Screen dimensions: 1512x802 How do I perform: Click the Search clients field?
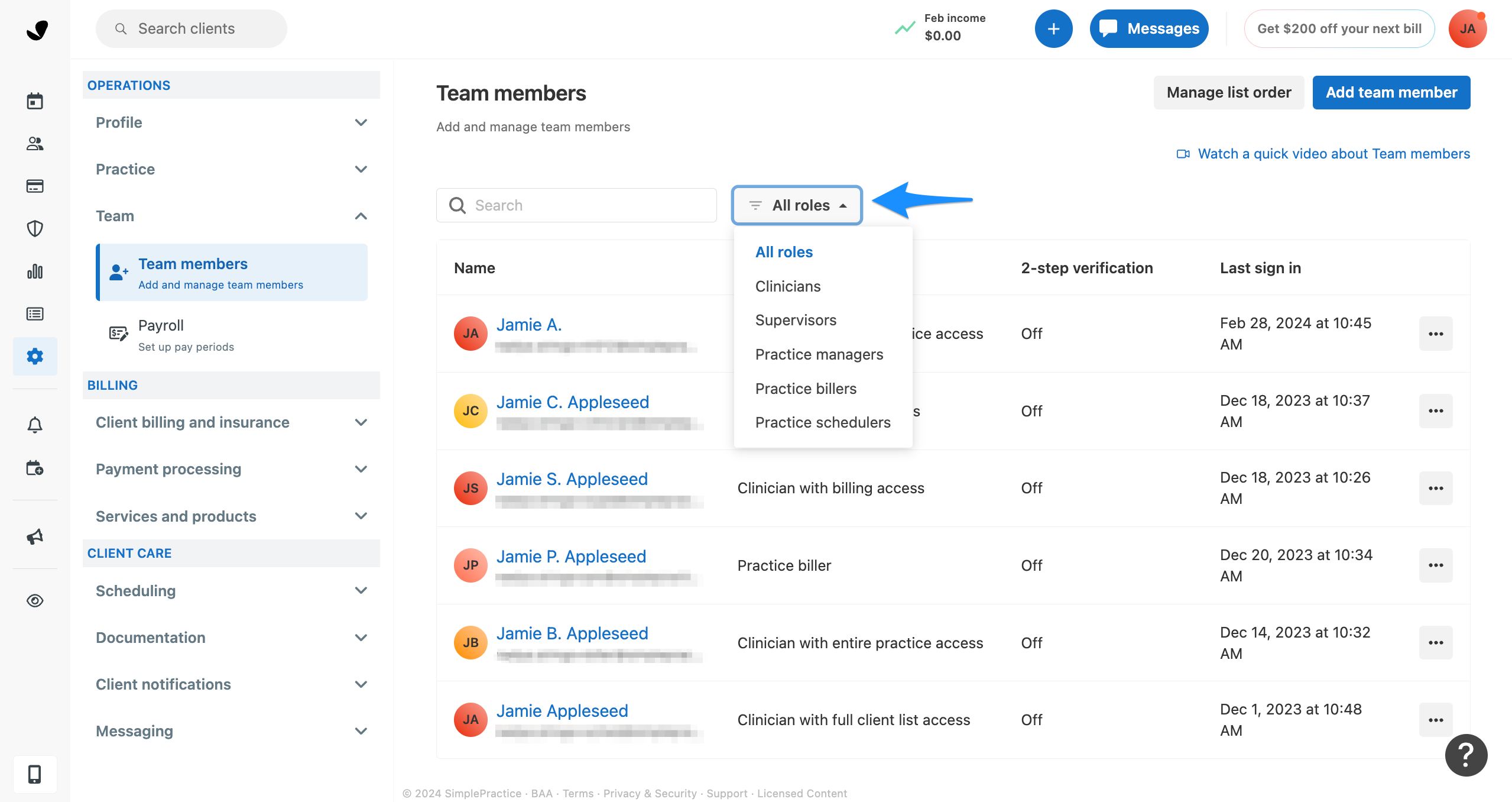click(192, 29)
